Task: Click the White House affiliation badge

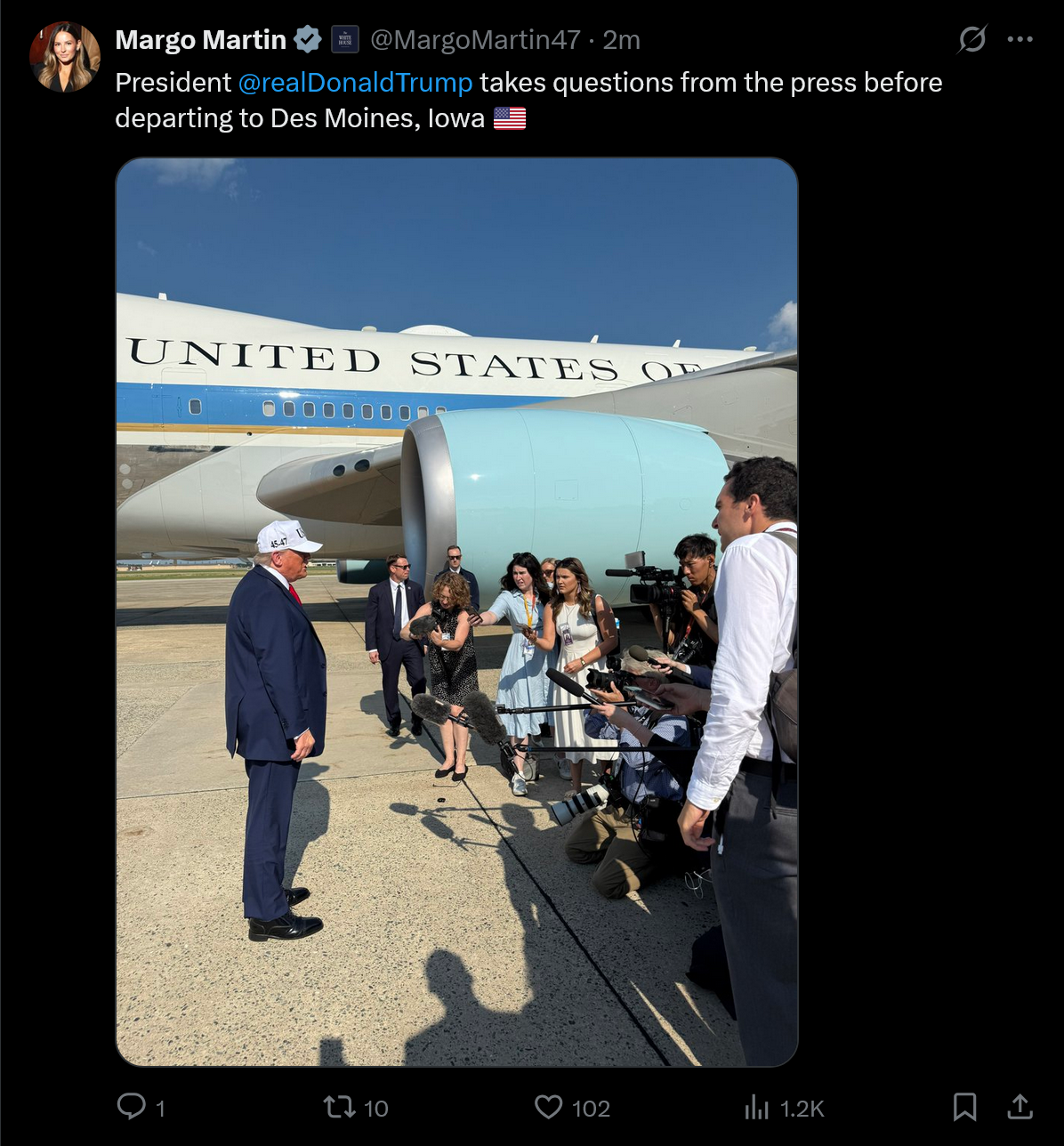Action: 345,39
